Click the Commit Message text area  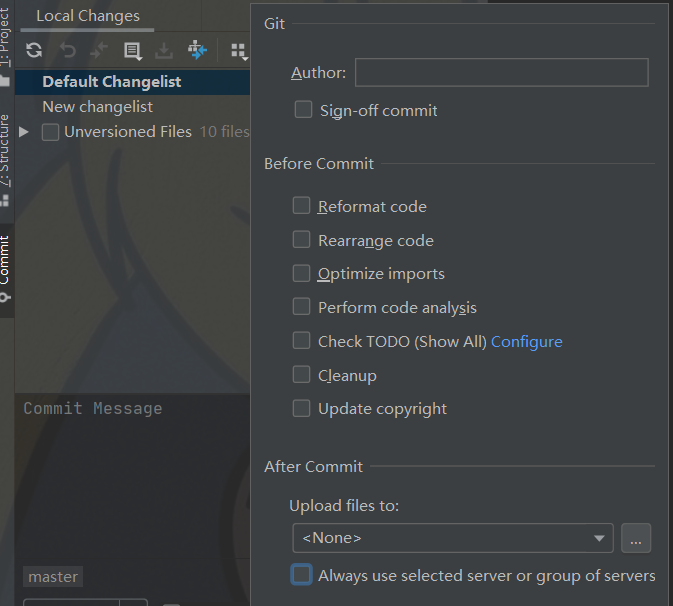132,476
